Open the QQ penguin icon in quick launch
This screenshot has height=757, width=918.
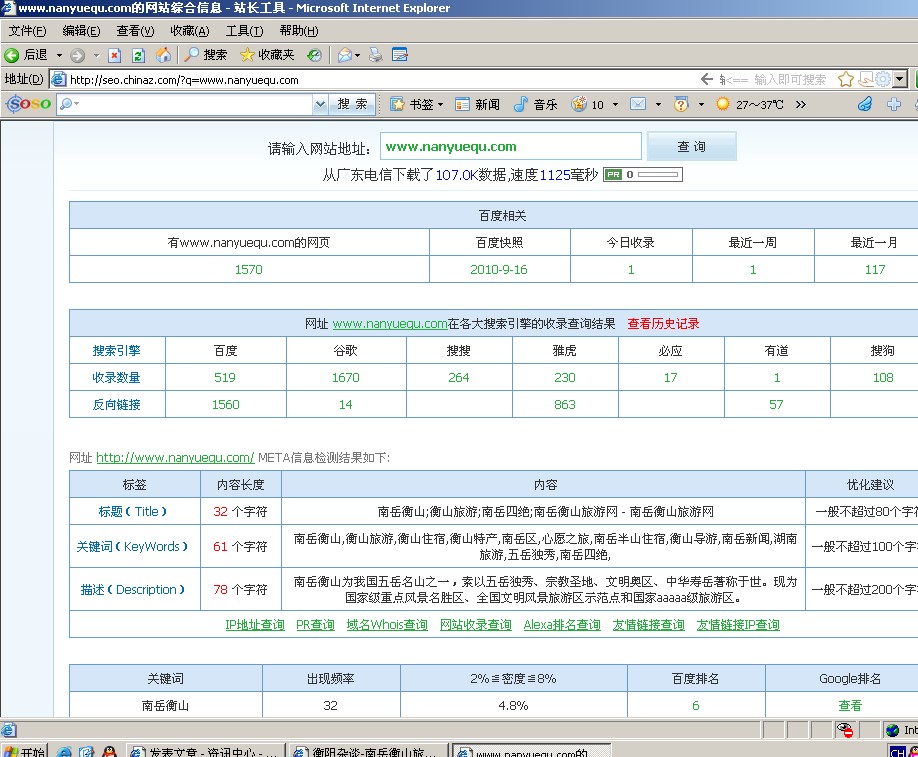[x=109, y=751]
